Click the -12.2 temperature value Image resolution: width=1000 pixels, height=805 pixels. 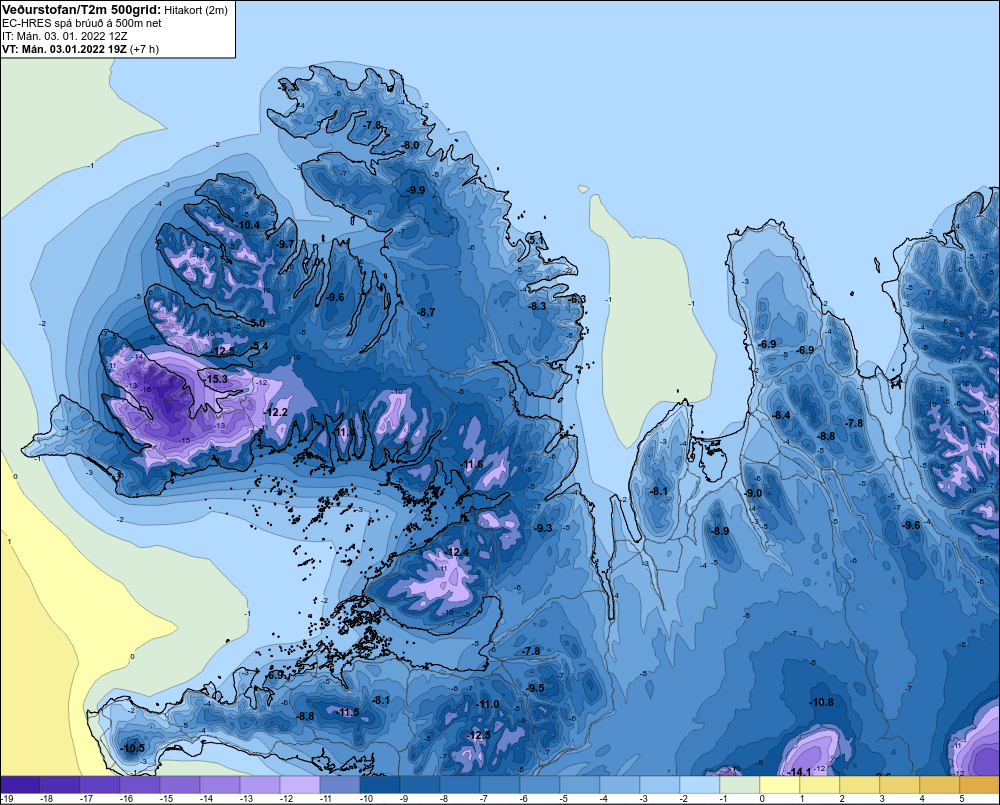(x=276, y=412)
